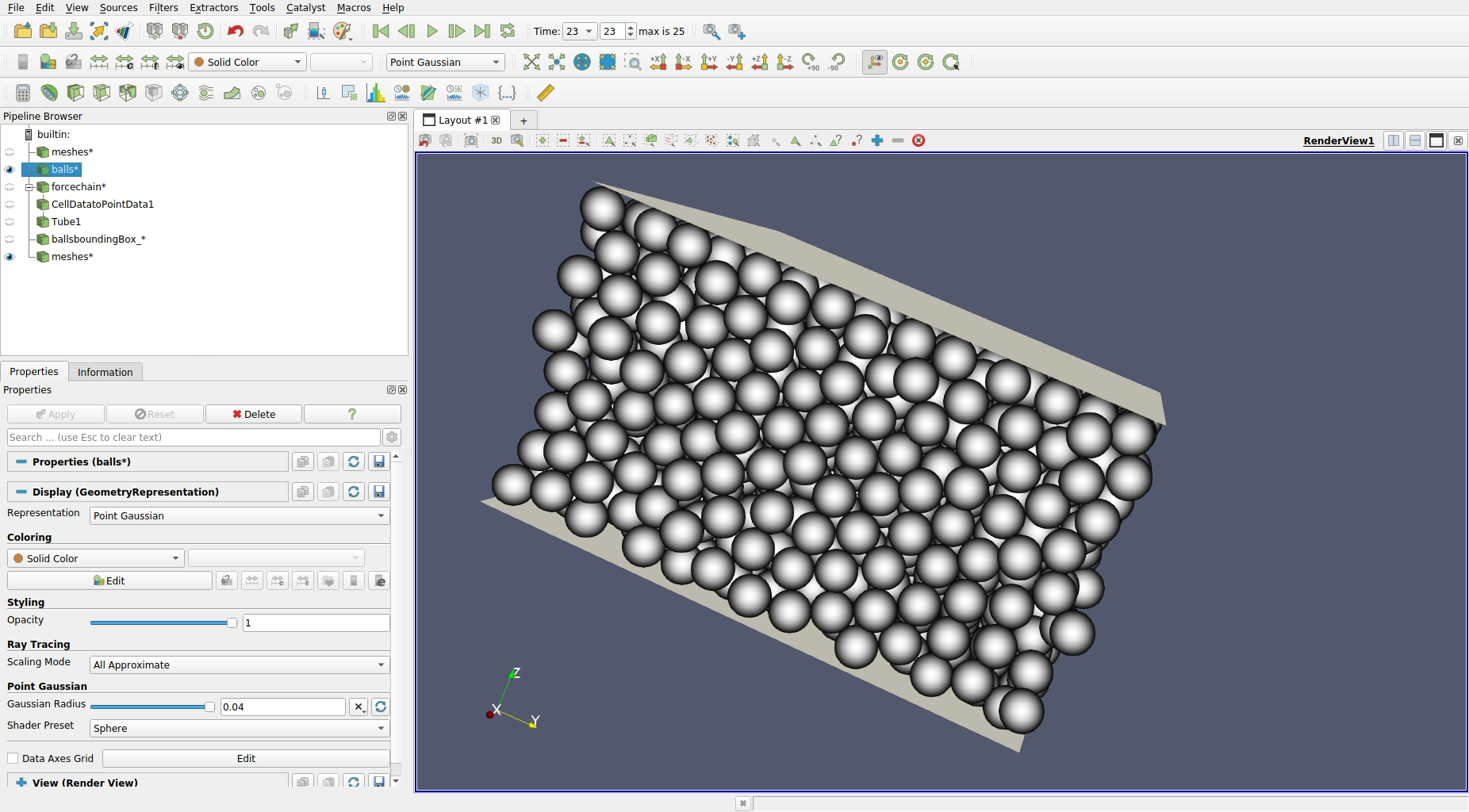Open the Catalyst menu
Image resolution: width=1469 pixels, height=812 pixels.
[x=305, y=7]
